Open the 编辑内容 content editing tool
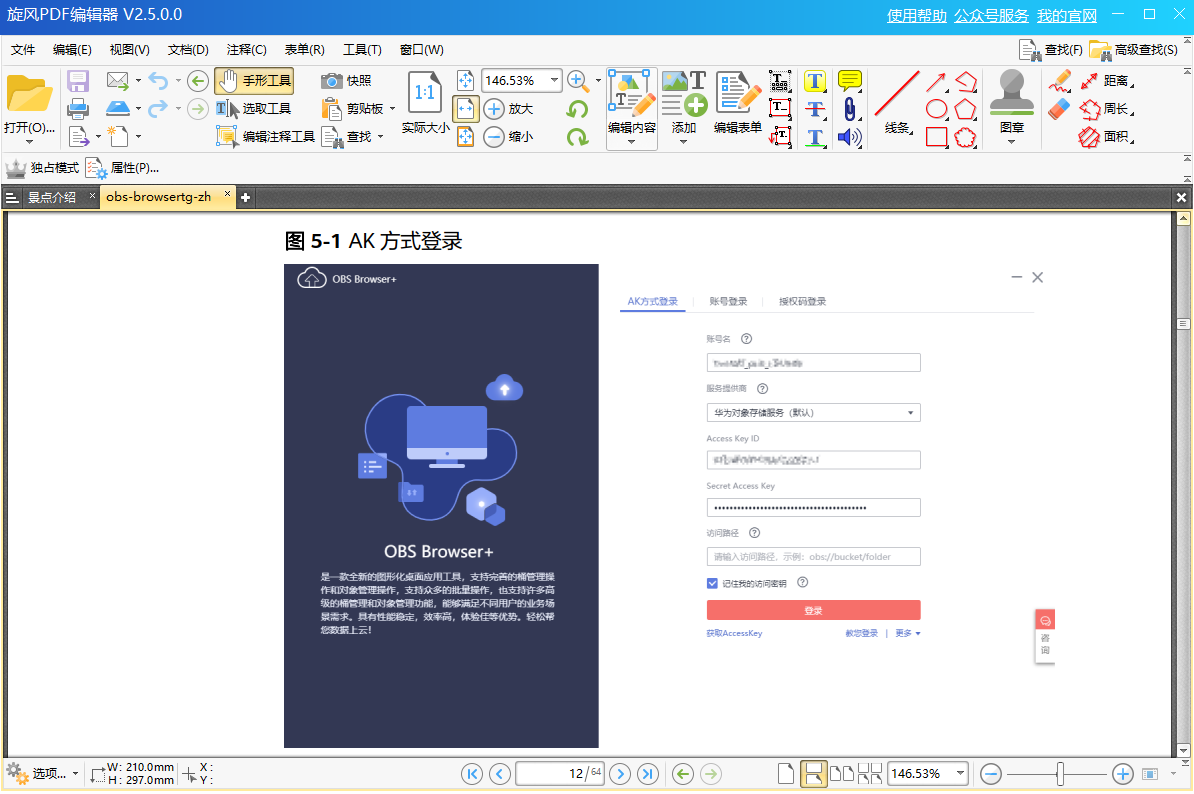1194x794 pixels. point(631,95)
